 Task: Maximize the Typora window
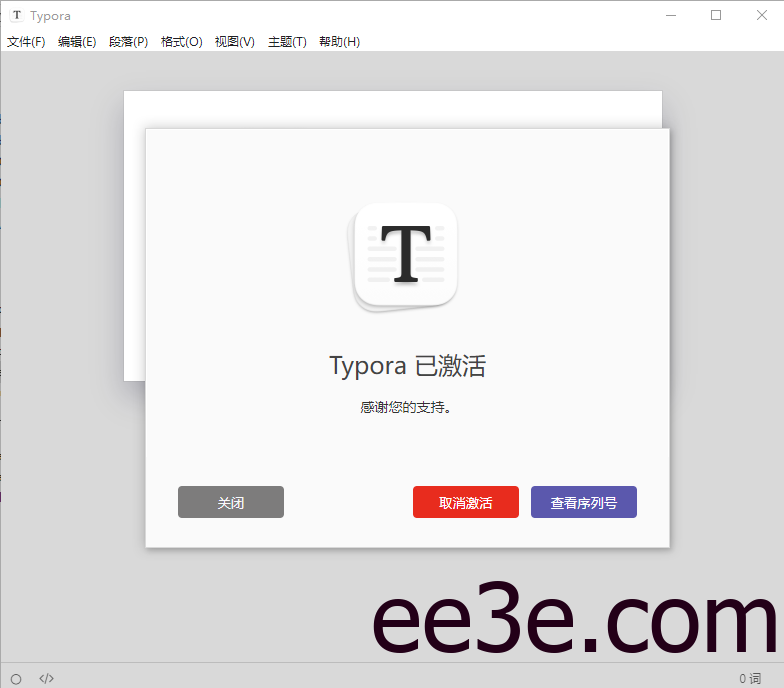coord(716,16)
